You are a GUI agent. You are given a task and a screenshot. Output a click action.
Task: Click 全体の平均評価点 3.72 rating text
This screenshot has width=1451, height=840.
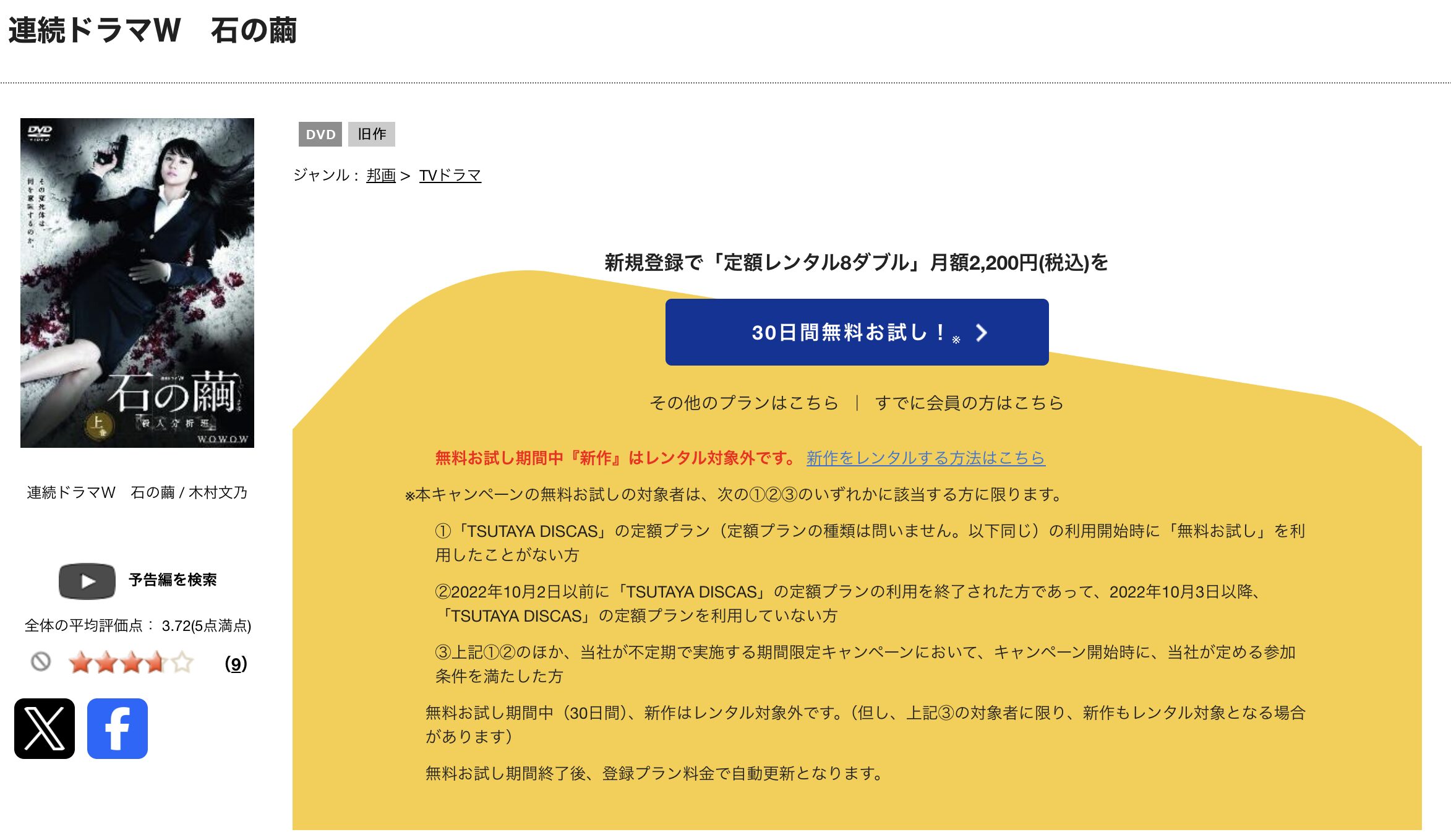tap(138, 625)
